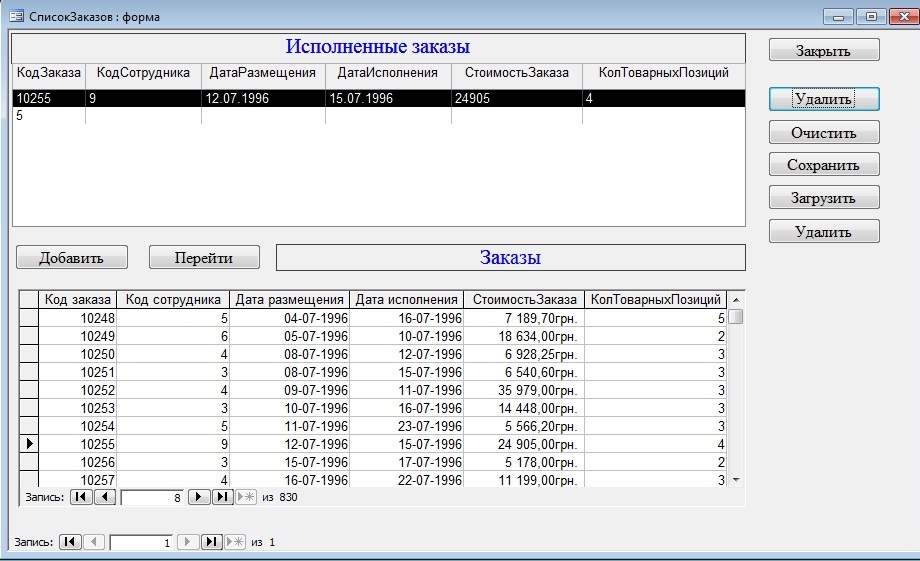Select row selector for order 10251

(x=29, y=372)
